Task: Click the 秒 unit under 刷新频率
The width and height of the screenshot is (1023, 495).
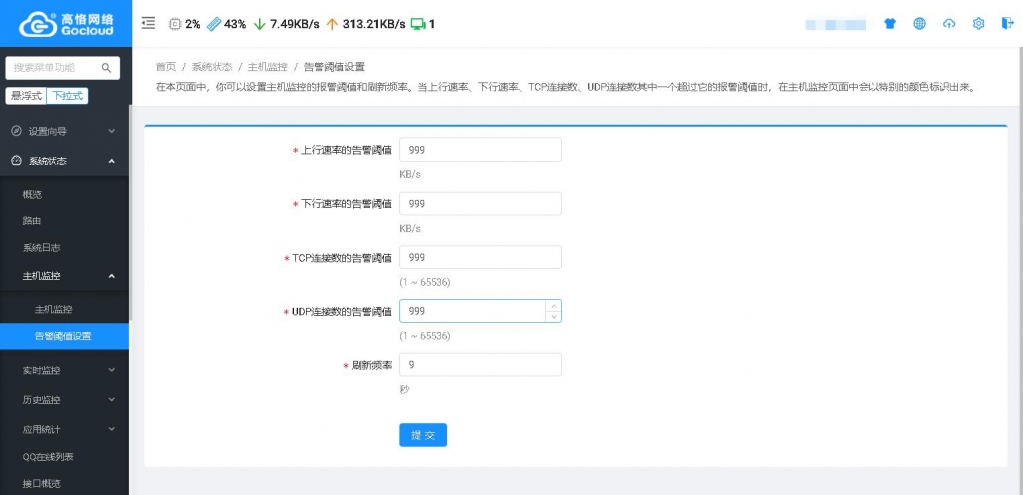Action: 404,389
